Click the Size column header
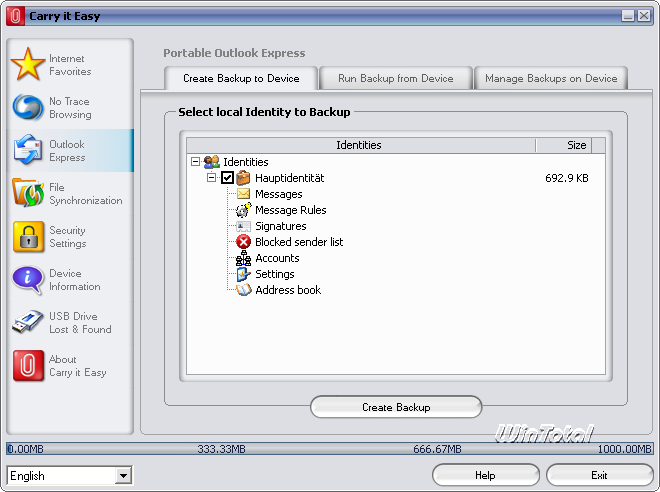The height and width of the screenshot is (492, 660). click(x=564, y=145)
